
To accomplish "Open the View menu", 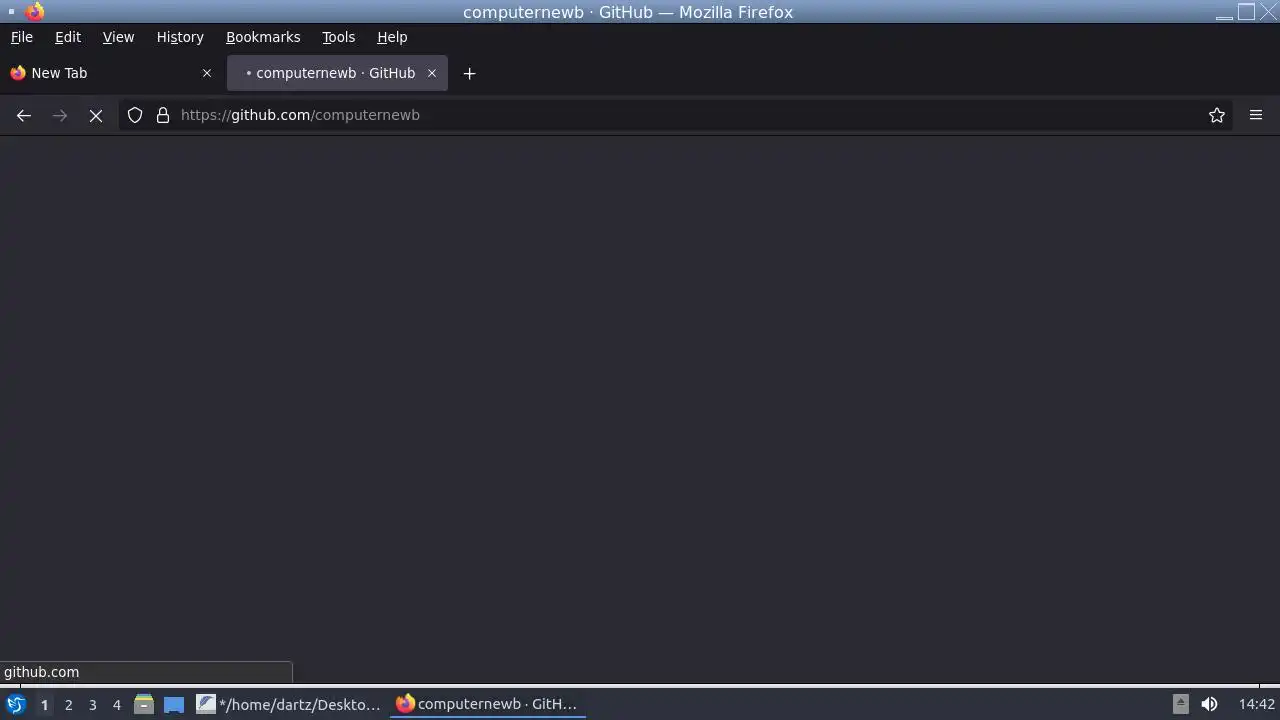I will point(118,37).
